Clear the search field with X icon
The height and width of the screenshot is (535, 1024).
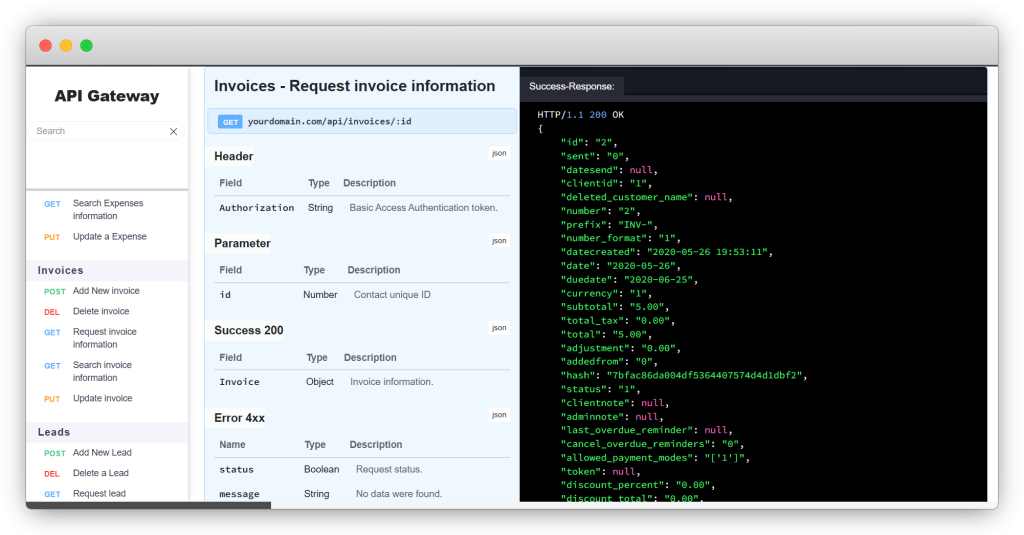tap(173, 131)
